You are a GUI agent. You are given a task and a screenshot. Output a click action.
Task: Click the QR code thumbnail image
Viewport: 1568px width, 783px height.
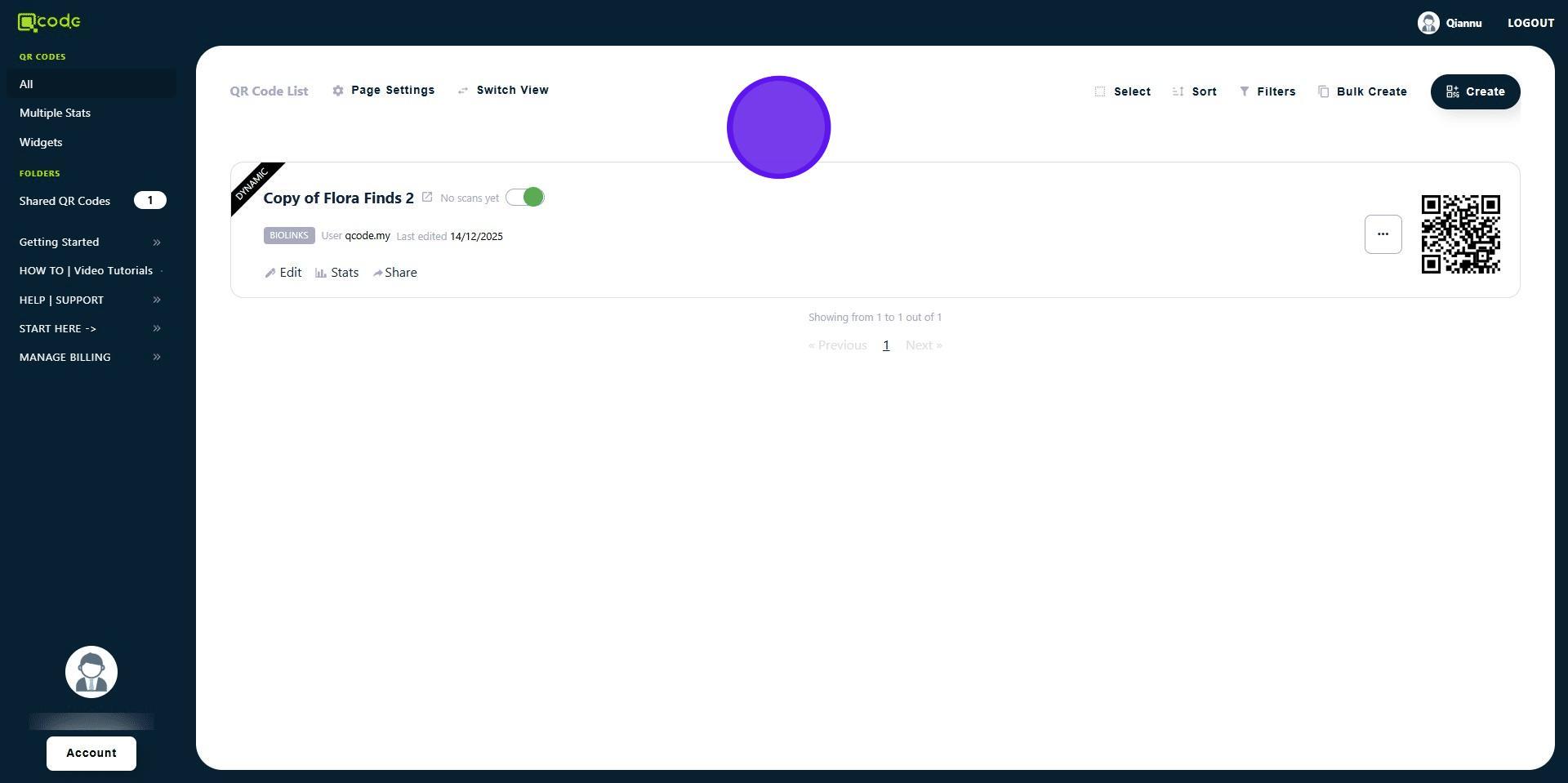(1460, 234)
